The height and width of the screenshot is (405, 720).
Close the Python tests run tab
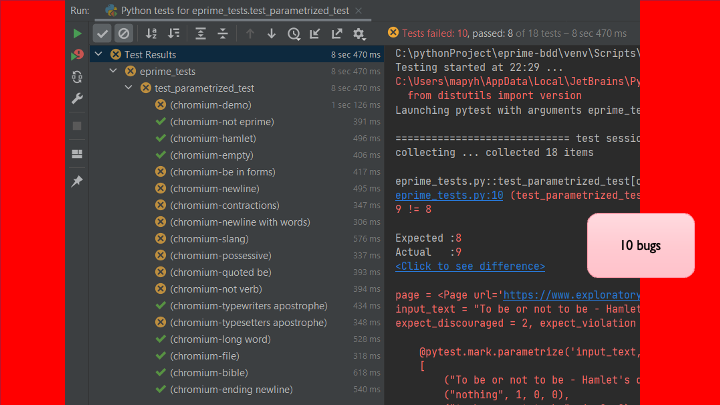tap(359, 11)
